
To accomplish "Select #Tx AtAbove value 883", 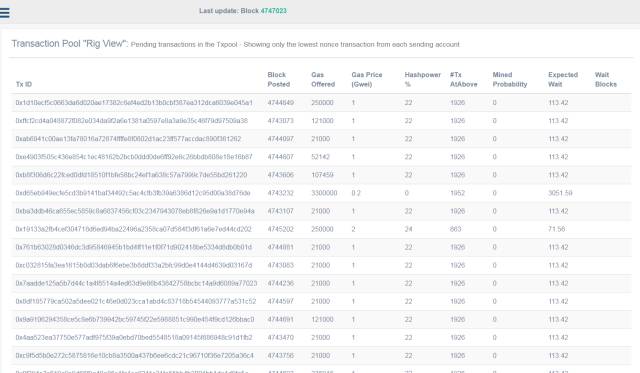I will pyautogui.click(x=456, y=229).
